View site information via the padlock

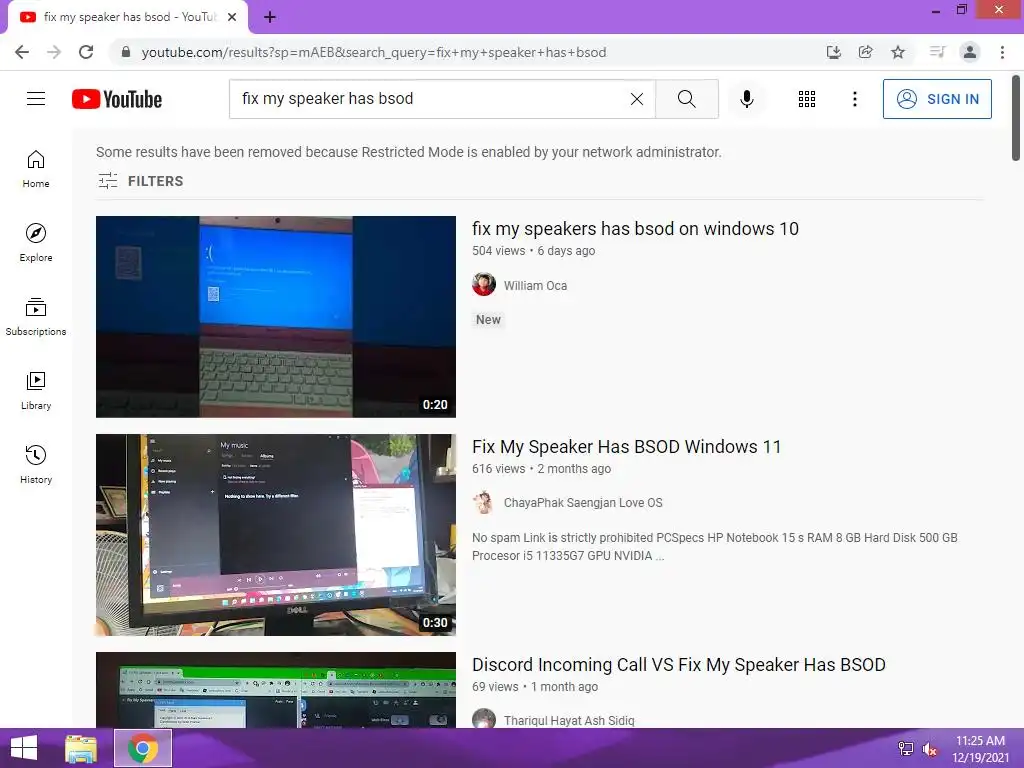[x=126, y=52]
